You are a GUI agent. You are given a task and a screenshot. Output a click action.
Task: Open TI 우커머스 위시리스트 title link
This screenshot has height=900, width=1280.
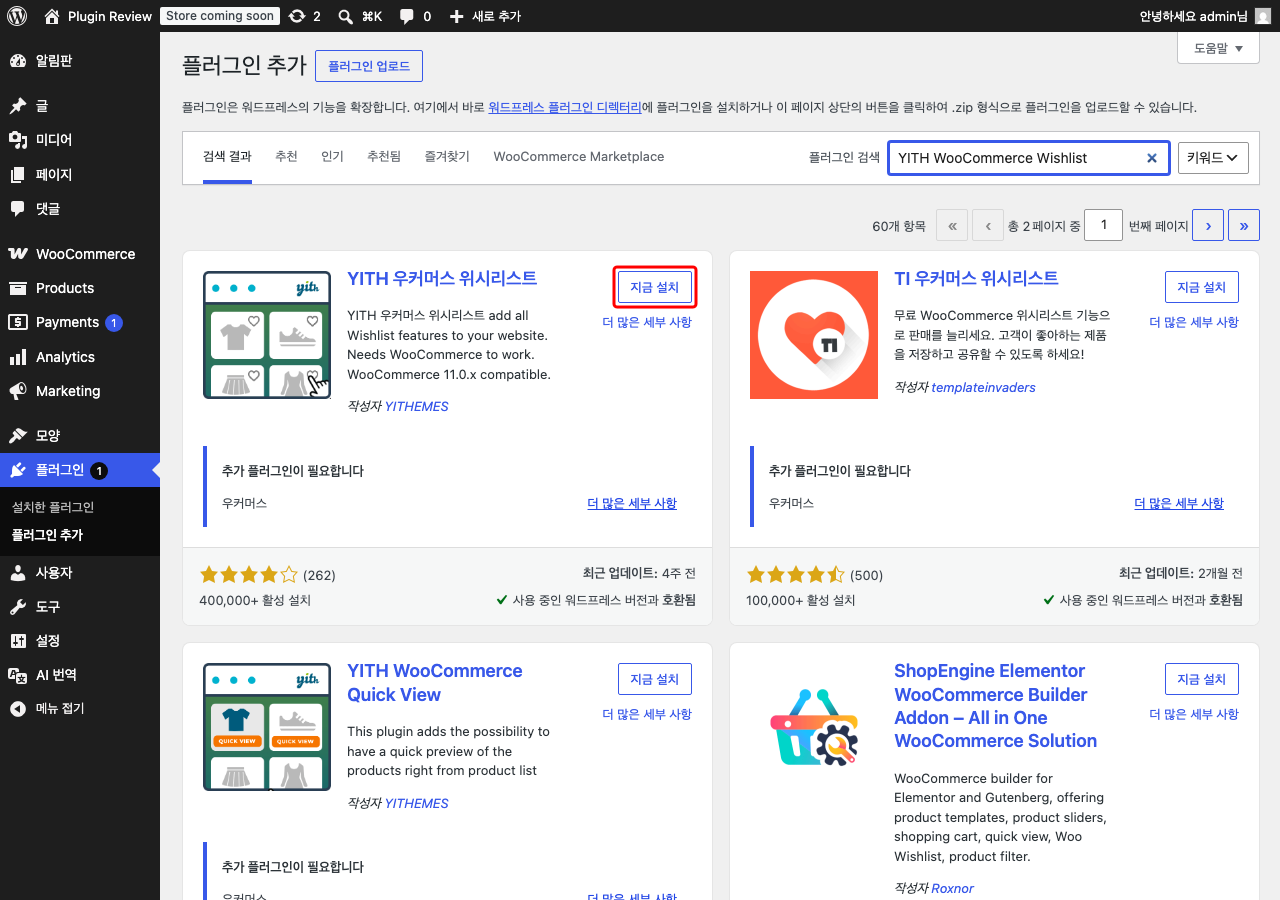point(976,279)
